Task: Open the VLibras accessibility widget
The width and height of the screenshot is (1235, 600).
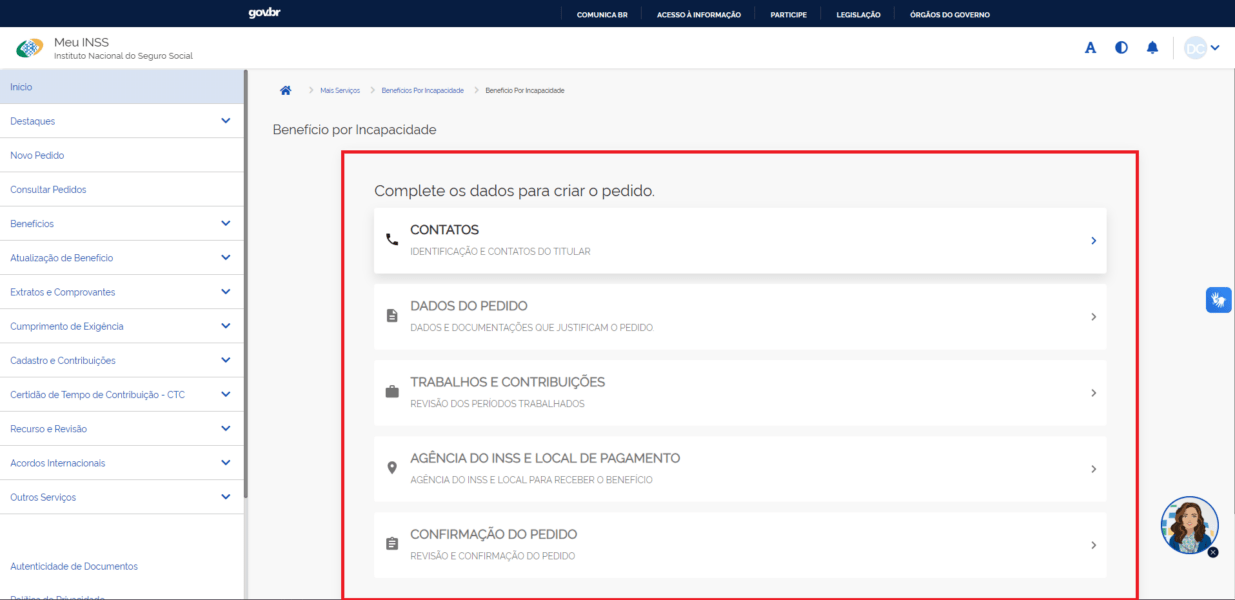Action: [x=1218, y=299]
